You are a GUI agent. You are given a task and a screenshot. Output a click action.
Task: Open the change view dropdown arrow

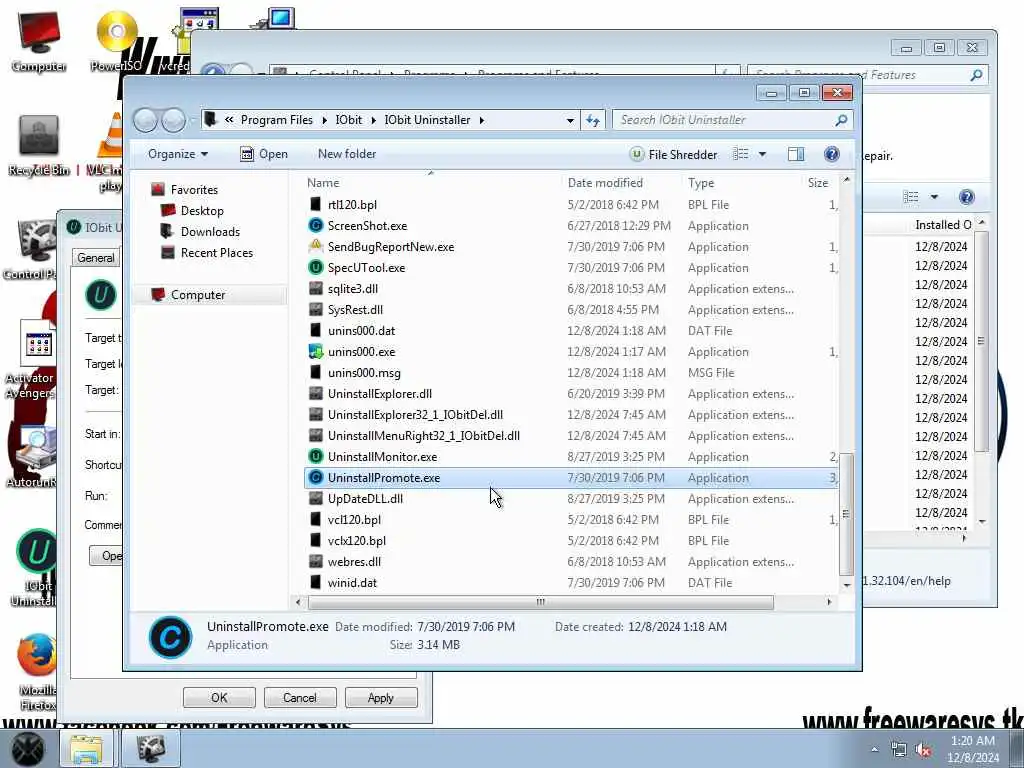click(x=762, y=154)
